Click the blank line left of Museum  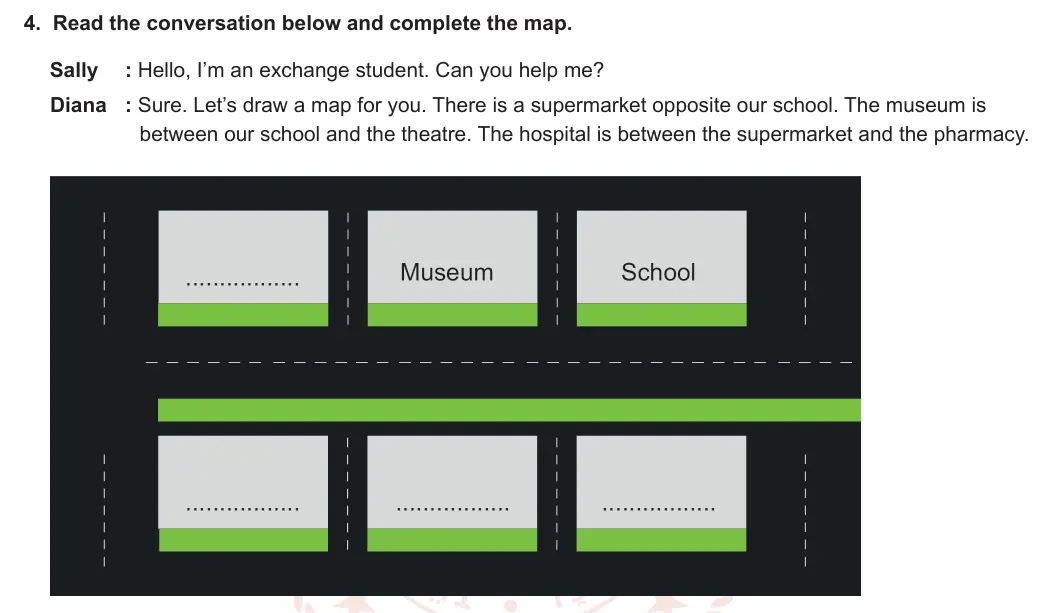tap(243, 284)
